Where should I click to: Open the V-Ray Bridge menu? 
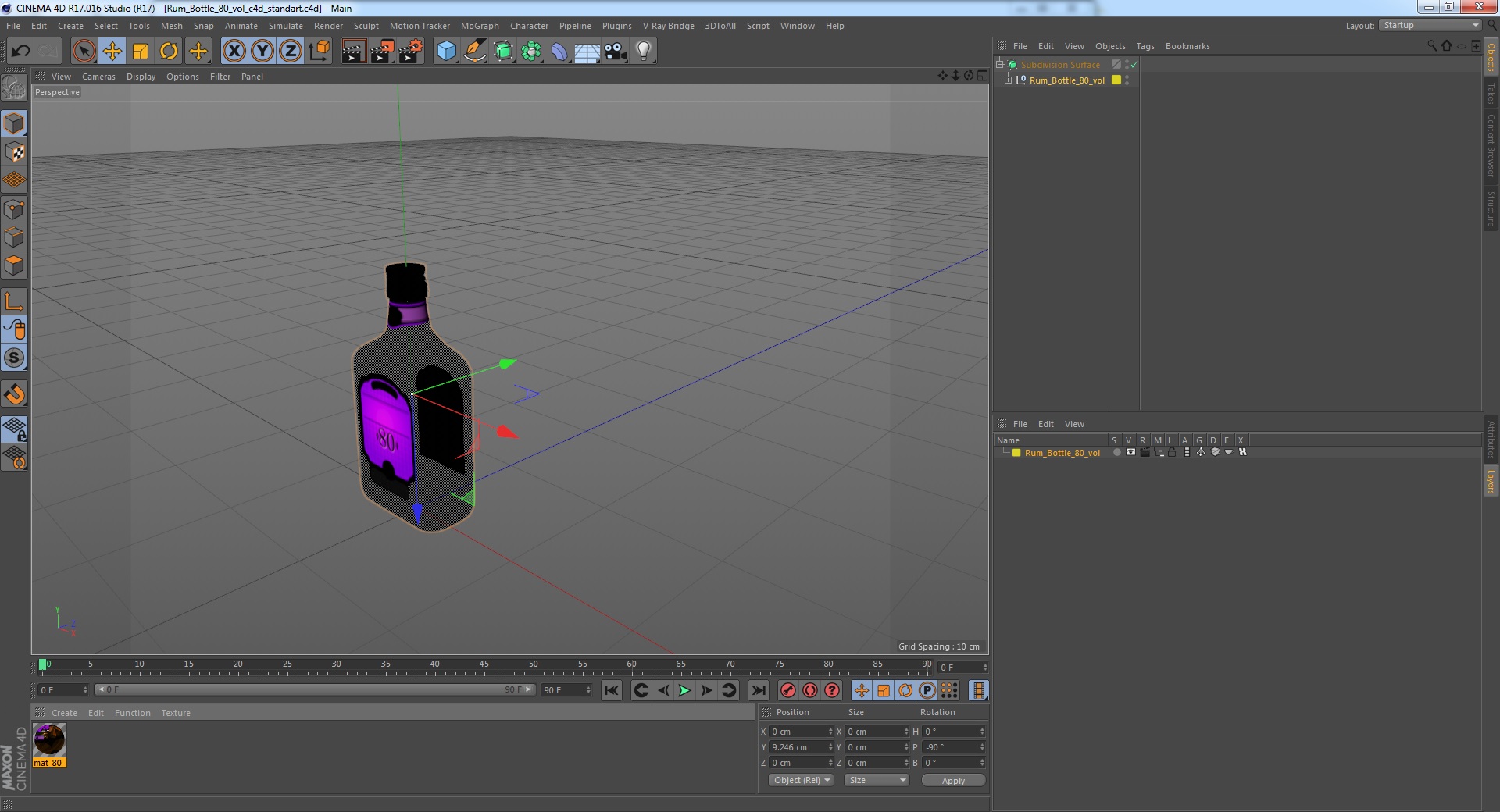point(668,26)
